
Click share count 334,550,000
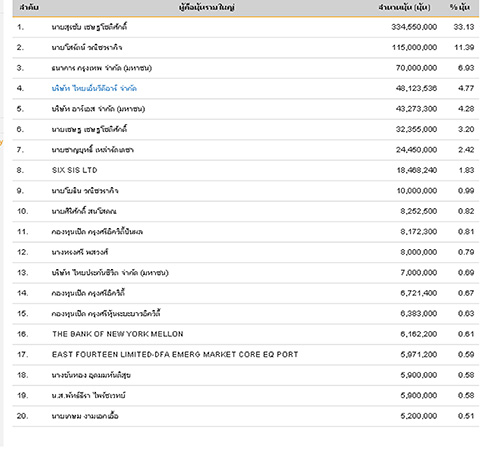414,27
